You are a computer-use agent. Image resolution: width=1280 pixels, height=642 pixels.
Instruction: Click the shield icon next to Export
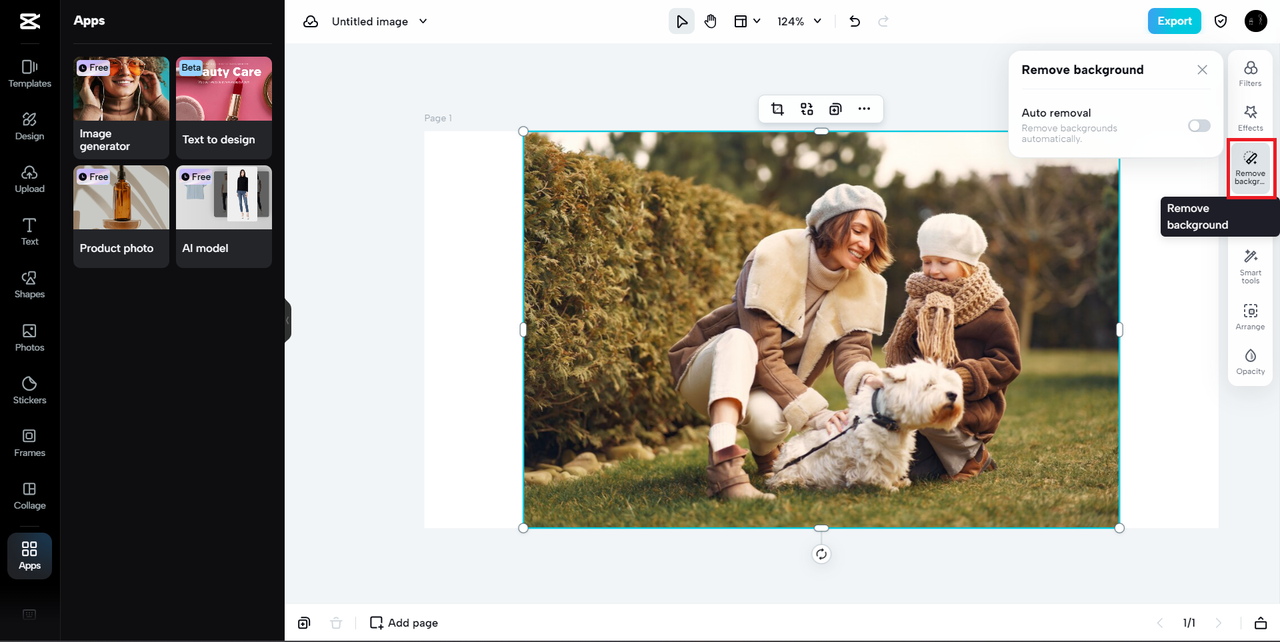1221,21
